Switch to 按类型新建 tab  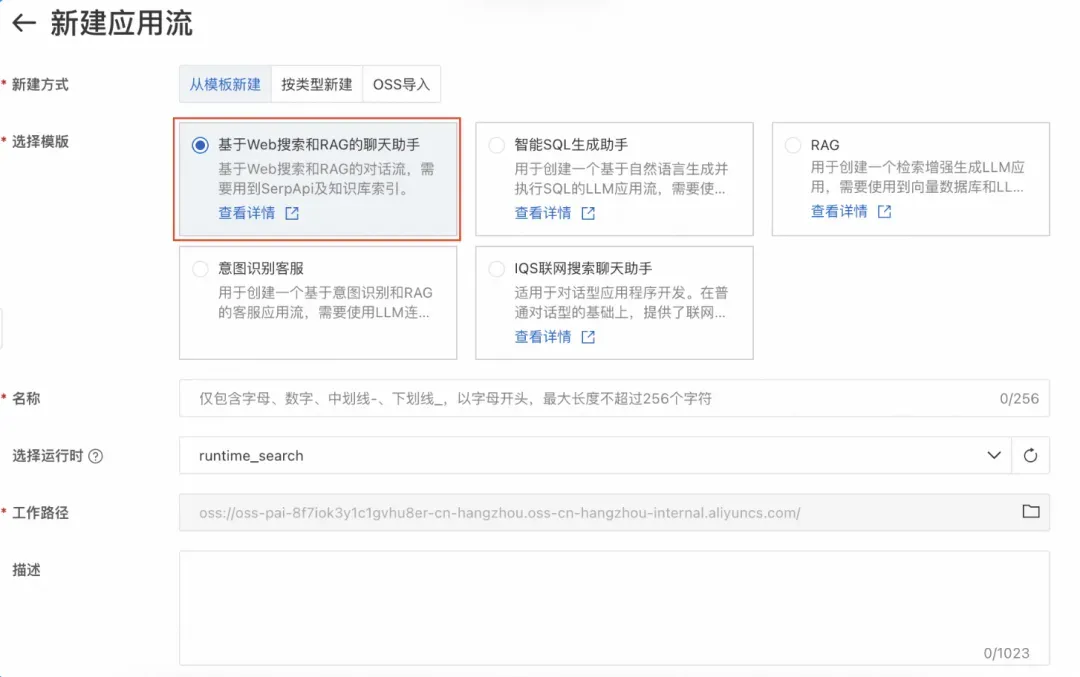coord(317,84)
